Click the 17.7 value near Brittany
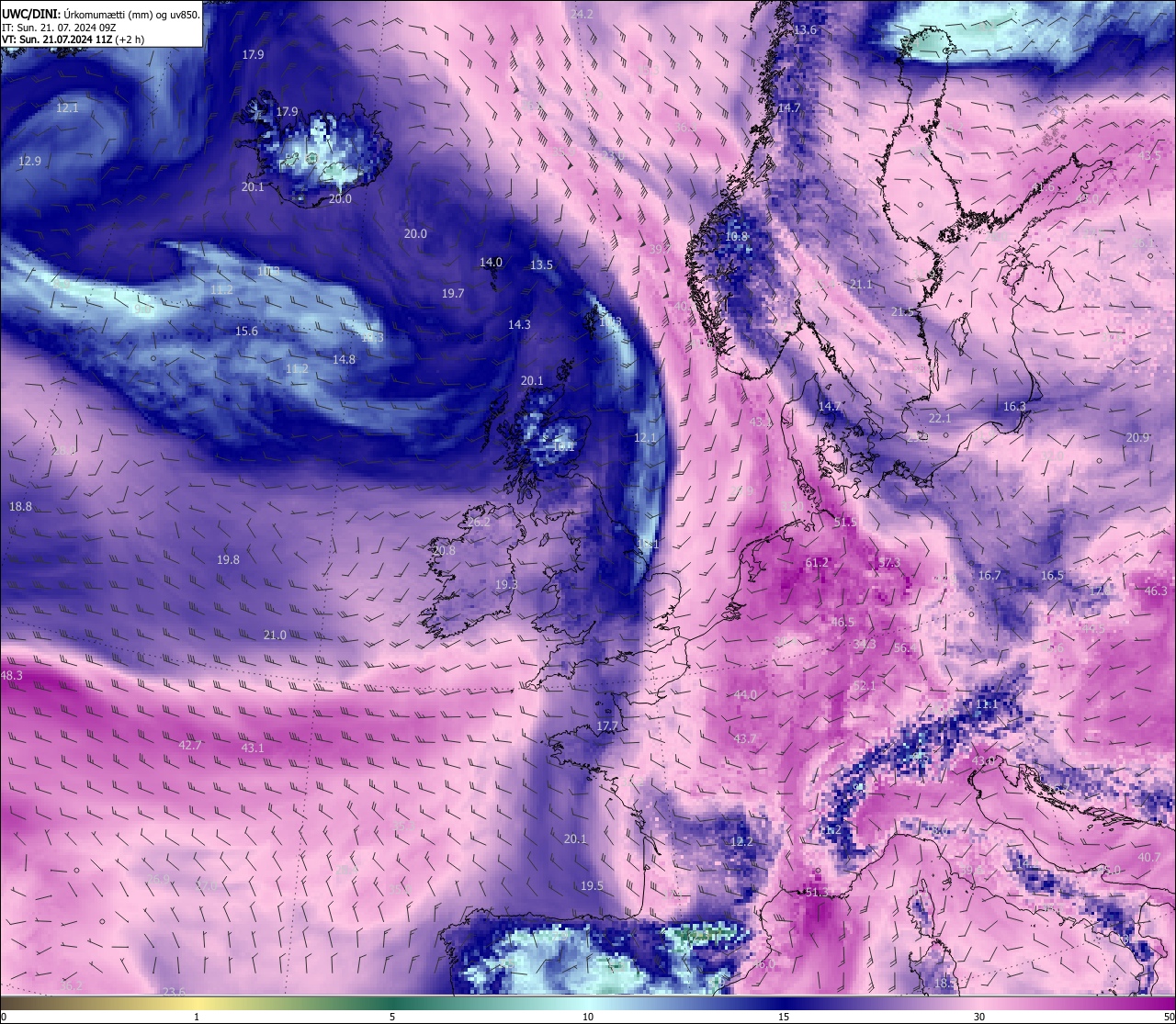 pos(607,726)
